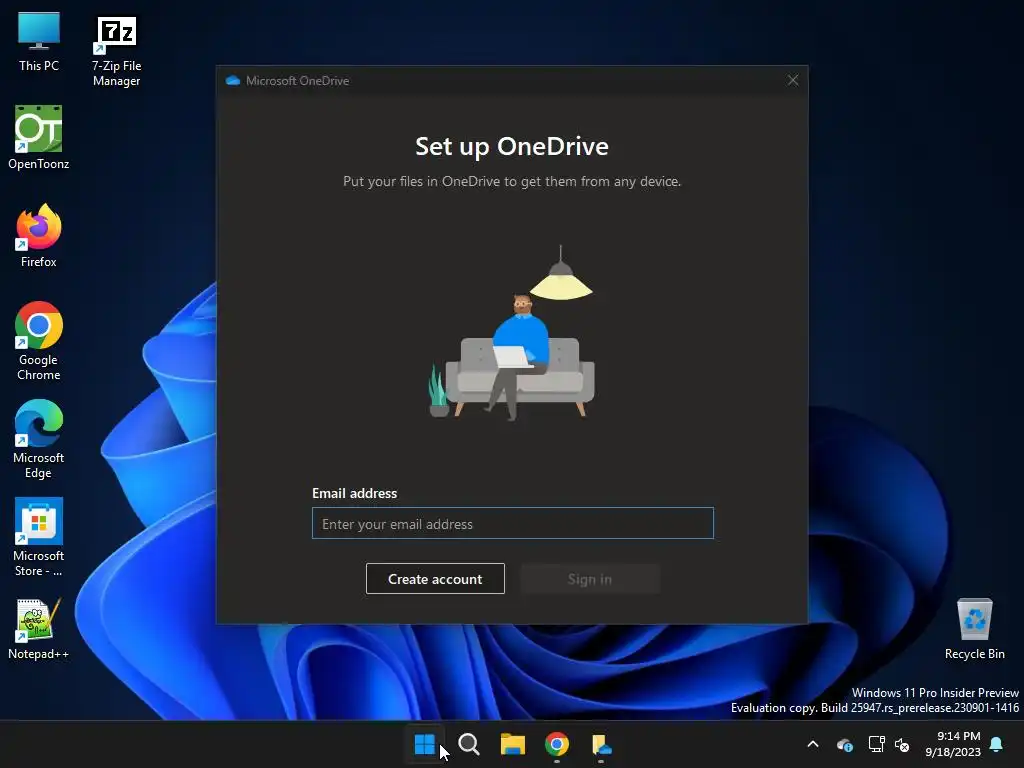The height and width of the screenshot is (768, 1024).
Task: Open the clock and date panel
Action: (953, 744)
